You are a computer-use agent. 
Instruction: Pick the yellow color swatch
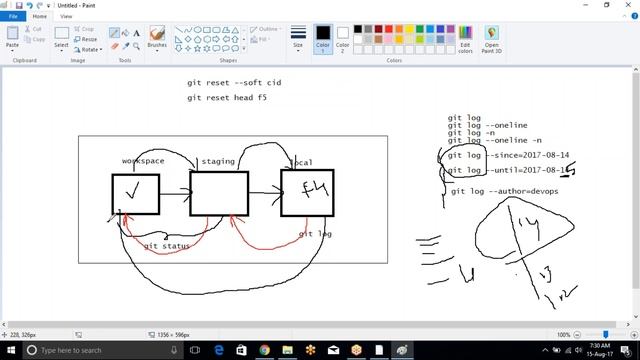pos(409,29)
